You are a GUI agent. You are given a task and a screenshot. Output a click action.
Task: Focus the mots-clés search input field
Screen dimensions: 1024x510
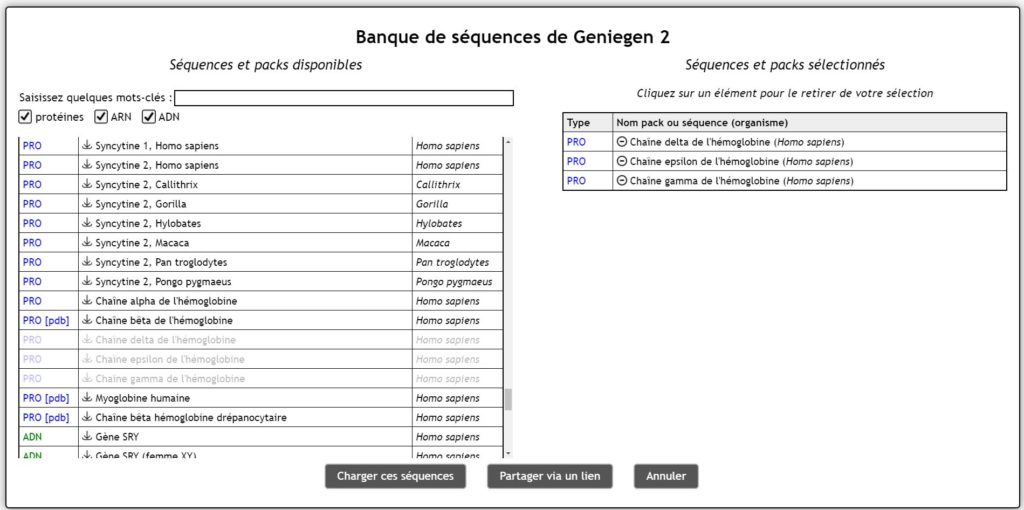click(x=344, y=98)
